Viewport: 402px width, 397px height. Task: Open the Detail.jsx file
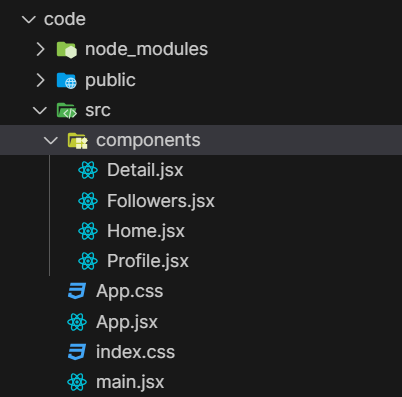(145, 170)
